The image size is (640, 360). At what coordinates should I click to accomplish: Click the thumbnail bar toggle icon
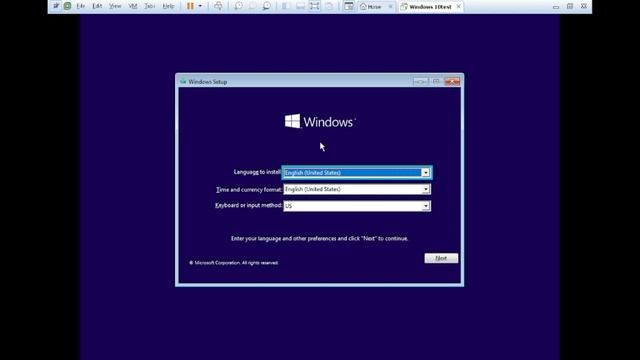pos(300,6)
